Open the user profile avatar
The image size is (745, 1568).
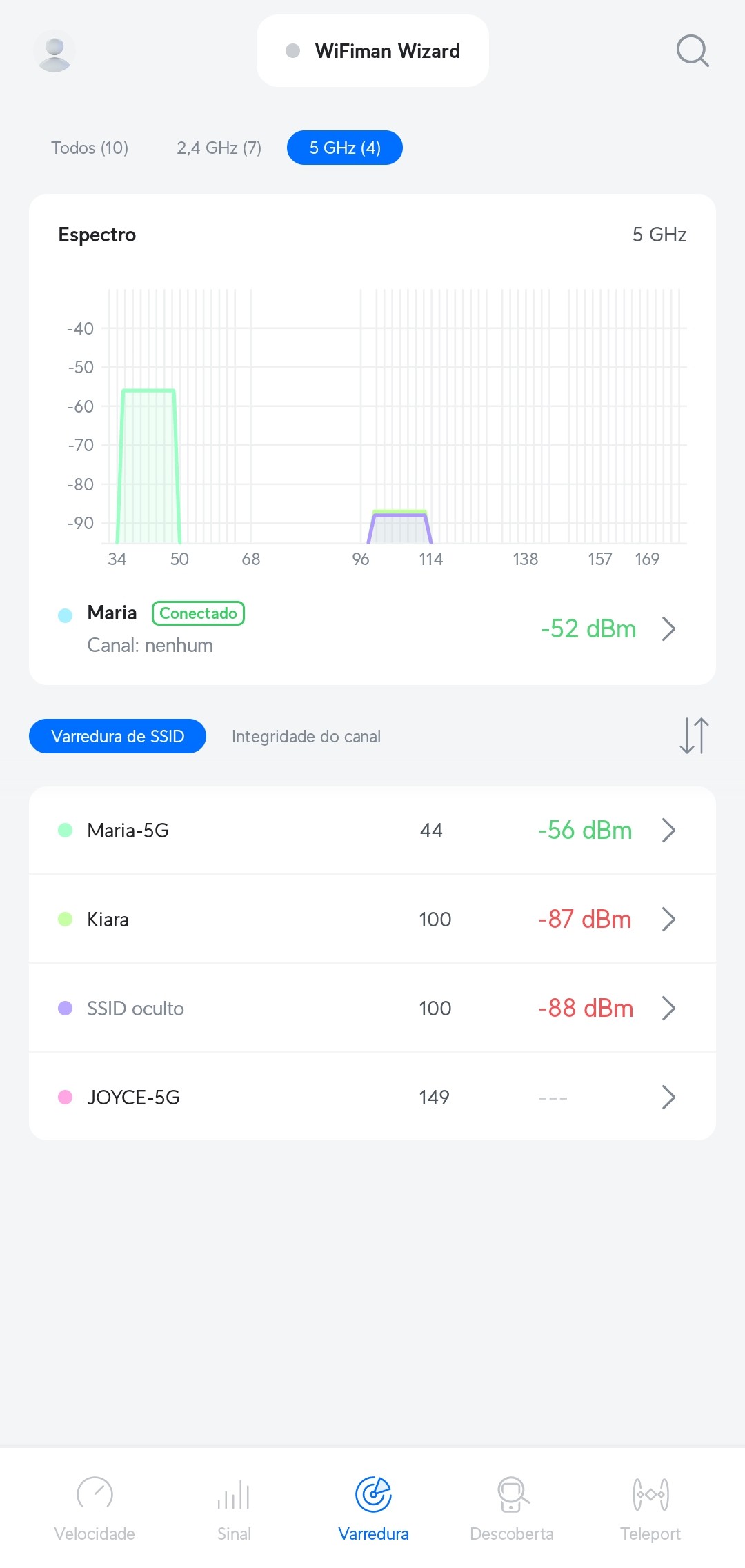coord(54,51)
